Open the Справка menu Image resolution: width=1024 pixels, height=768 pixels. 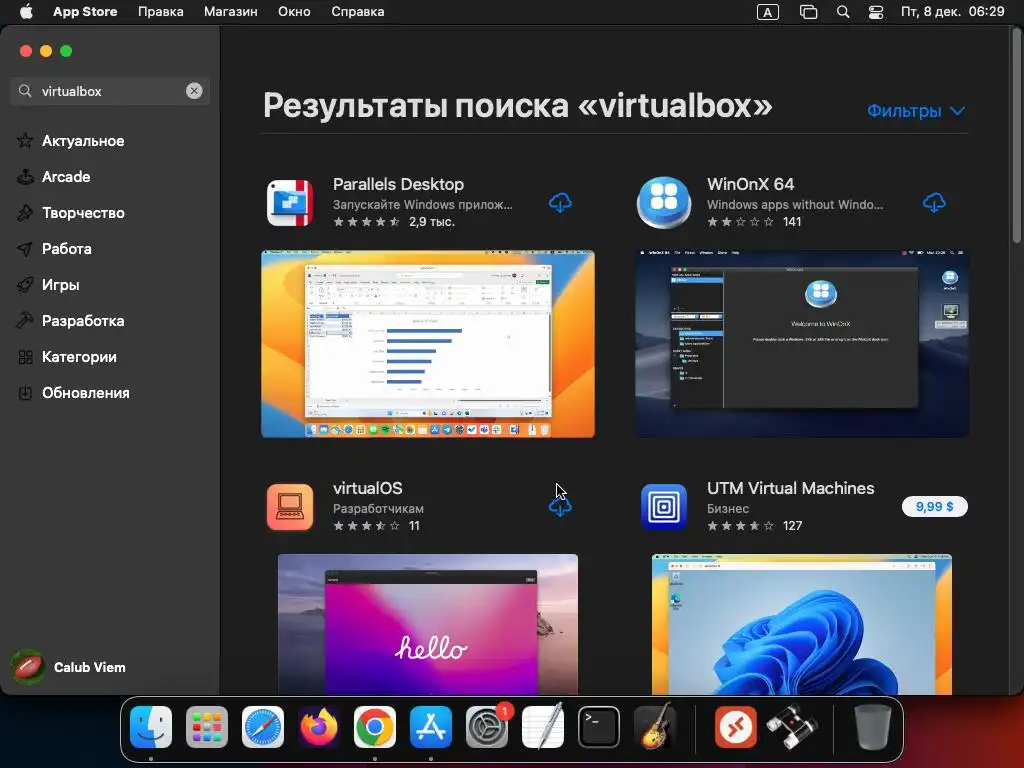[x=357, y=12]
